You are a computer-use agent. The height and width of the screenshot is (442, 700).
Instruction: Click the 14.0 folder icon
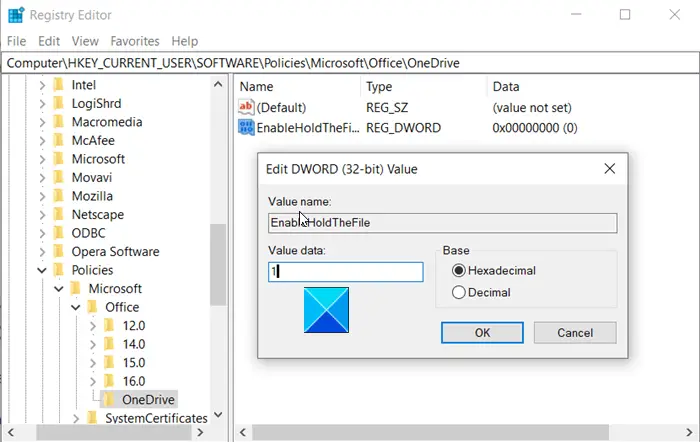pyautogui.click(x=109, y=344)
